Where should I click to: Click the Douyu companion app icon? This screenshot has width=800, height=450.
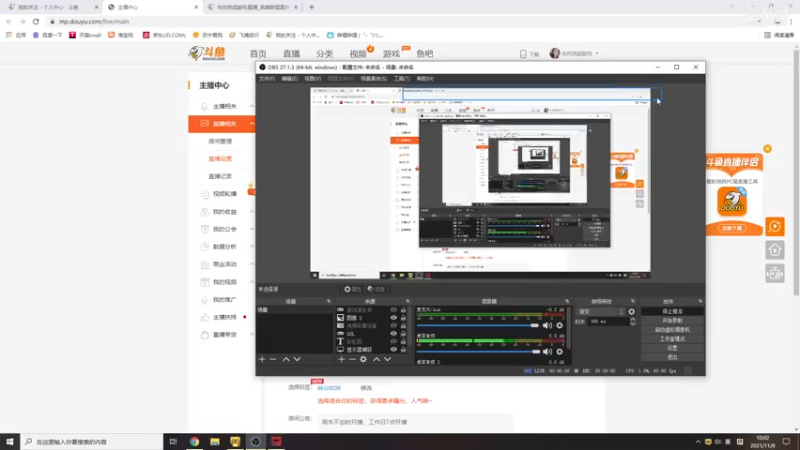pos(732,202)
